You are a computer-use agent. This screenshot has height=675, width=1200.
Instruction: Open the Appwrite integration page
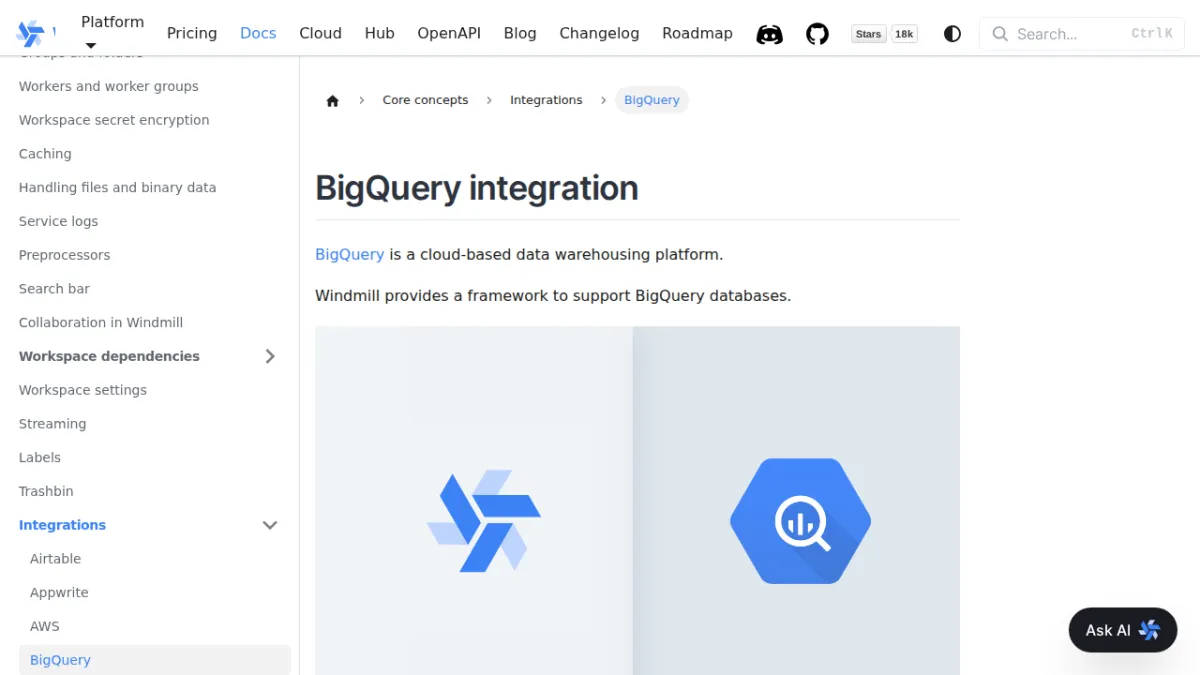(59, 593)
